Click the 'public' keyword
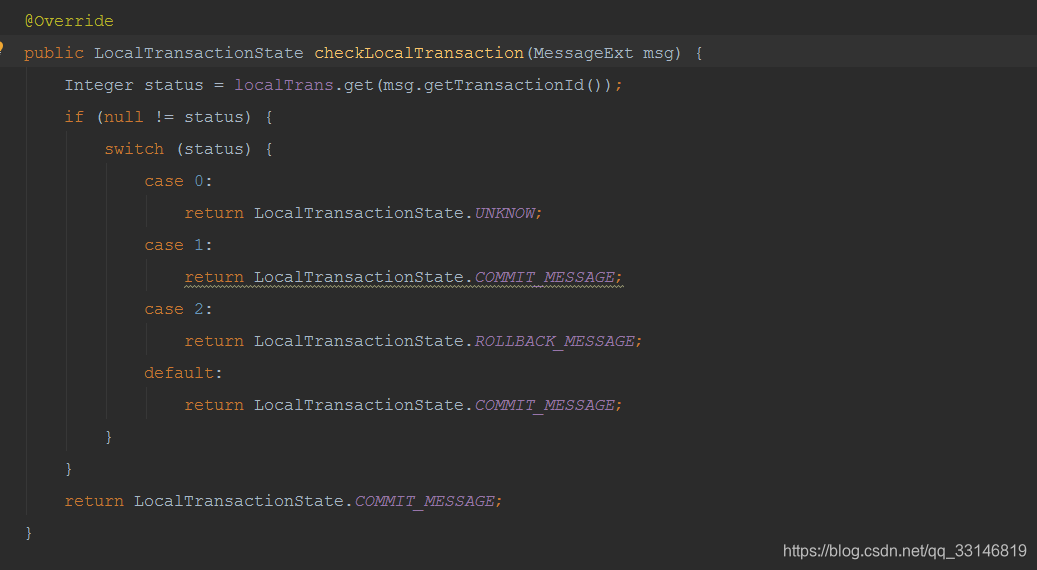1037x570 pixels. [x=54, y=53]
